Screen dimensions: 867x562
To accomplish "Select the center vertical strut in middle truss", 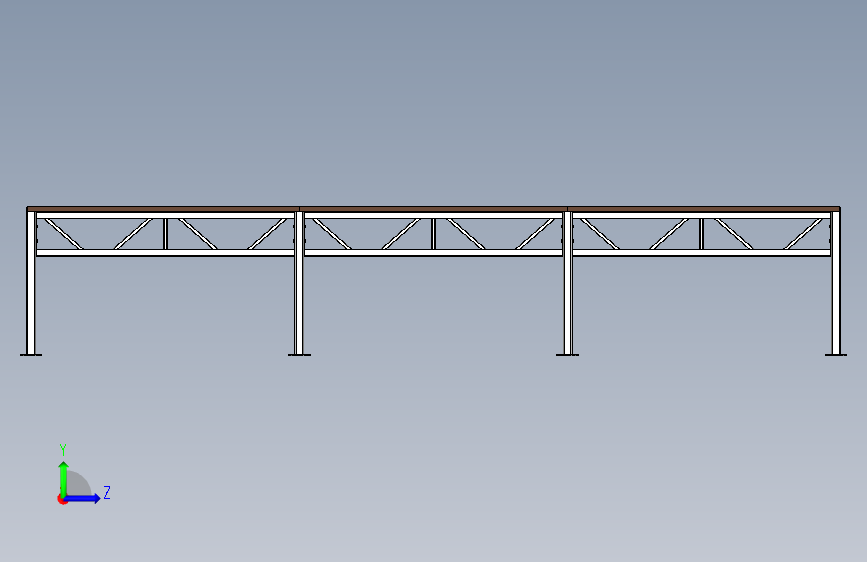I will click(434, 234).
